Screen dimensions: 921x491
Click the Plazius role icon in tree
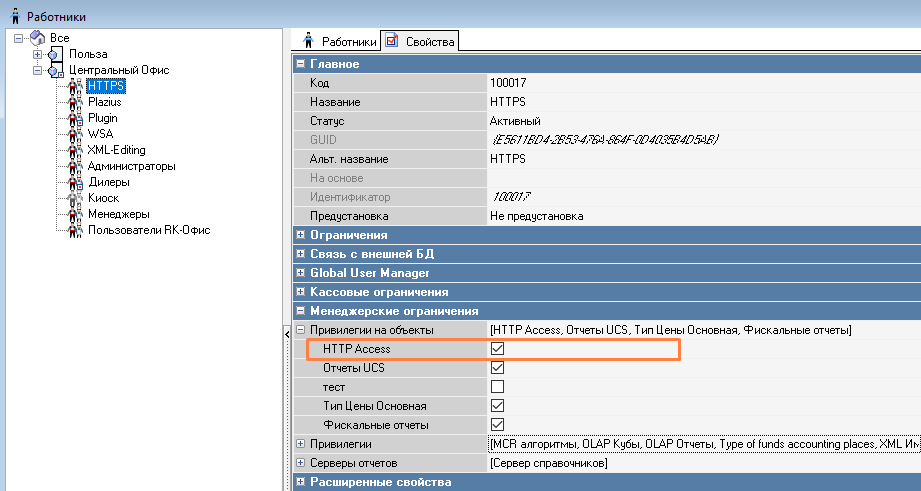pyautogui.click(x=73, y=102)
